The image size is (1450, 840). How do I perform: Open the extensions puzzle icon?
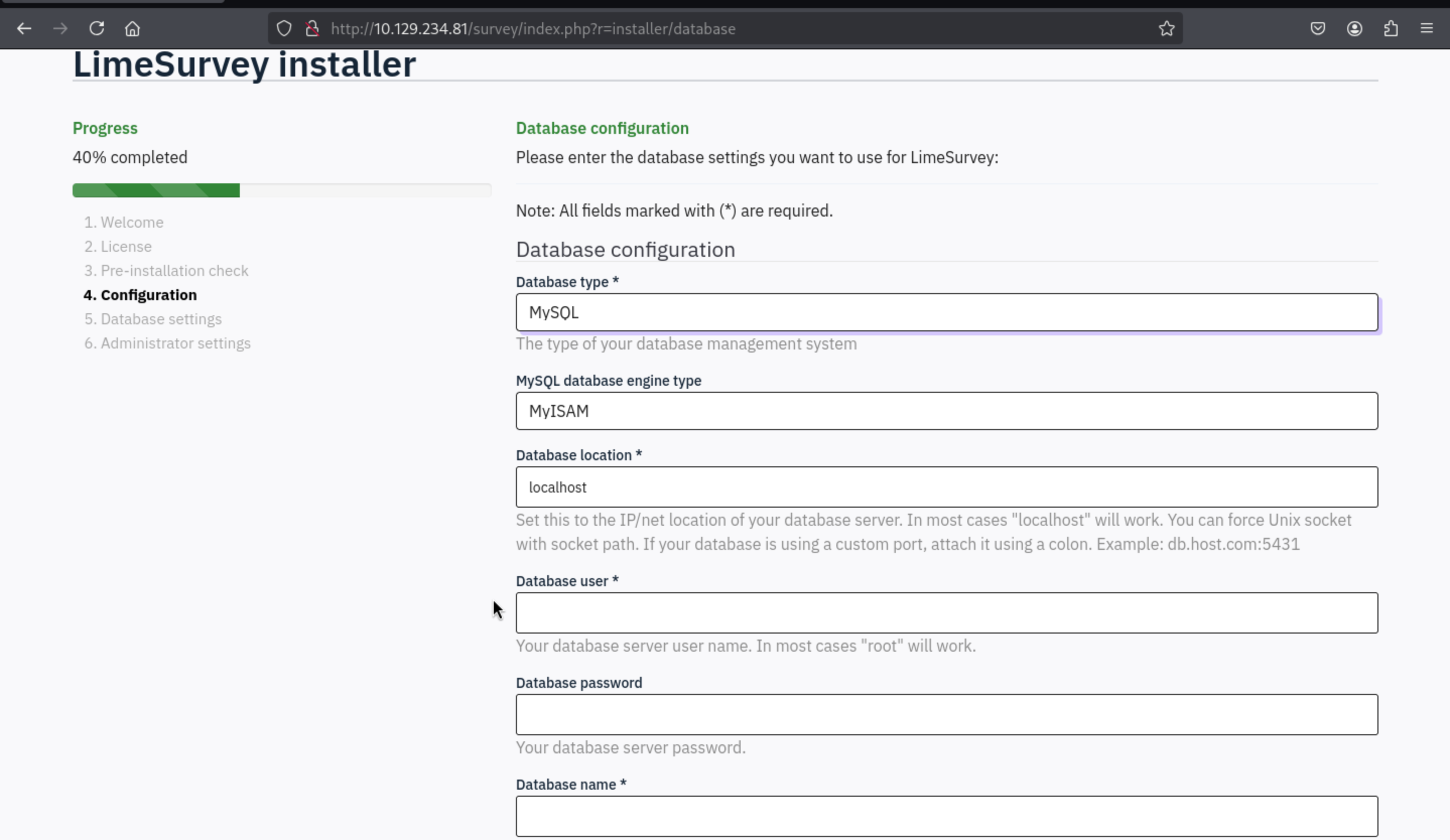pyautogui.click(x=1391, y=28)
